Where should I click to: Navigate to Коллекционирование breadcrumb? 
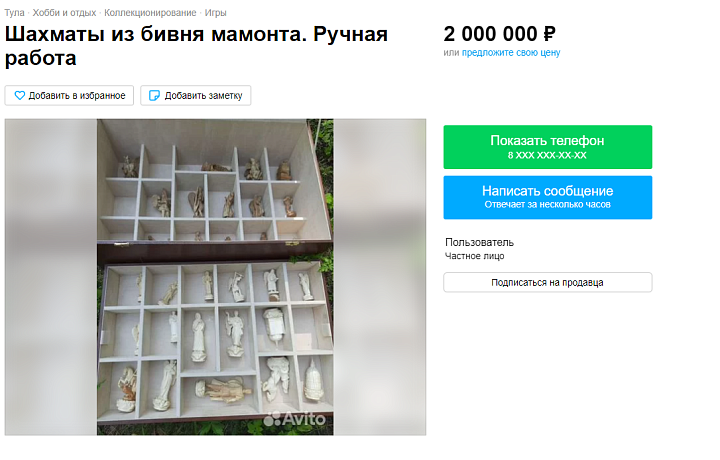[150, 13]
